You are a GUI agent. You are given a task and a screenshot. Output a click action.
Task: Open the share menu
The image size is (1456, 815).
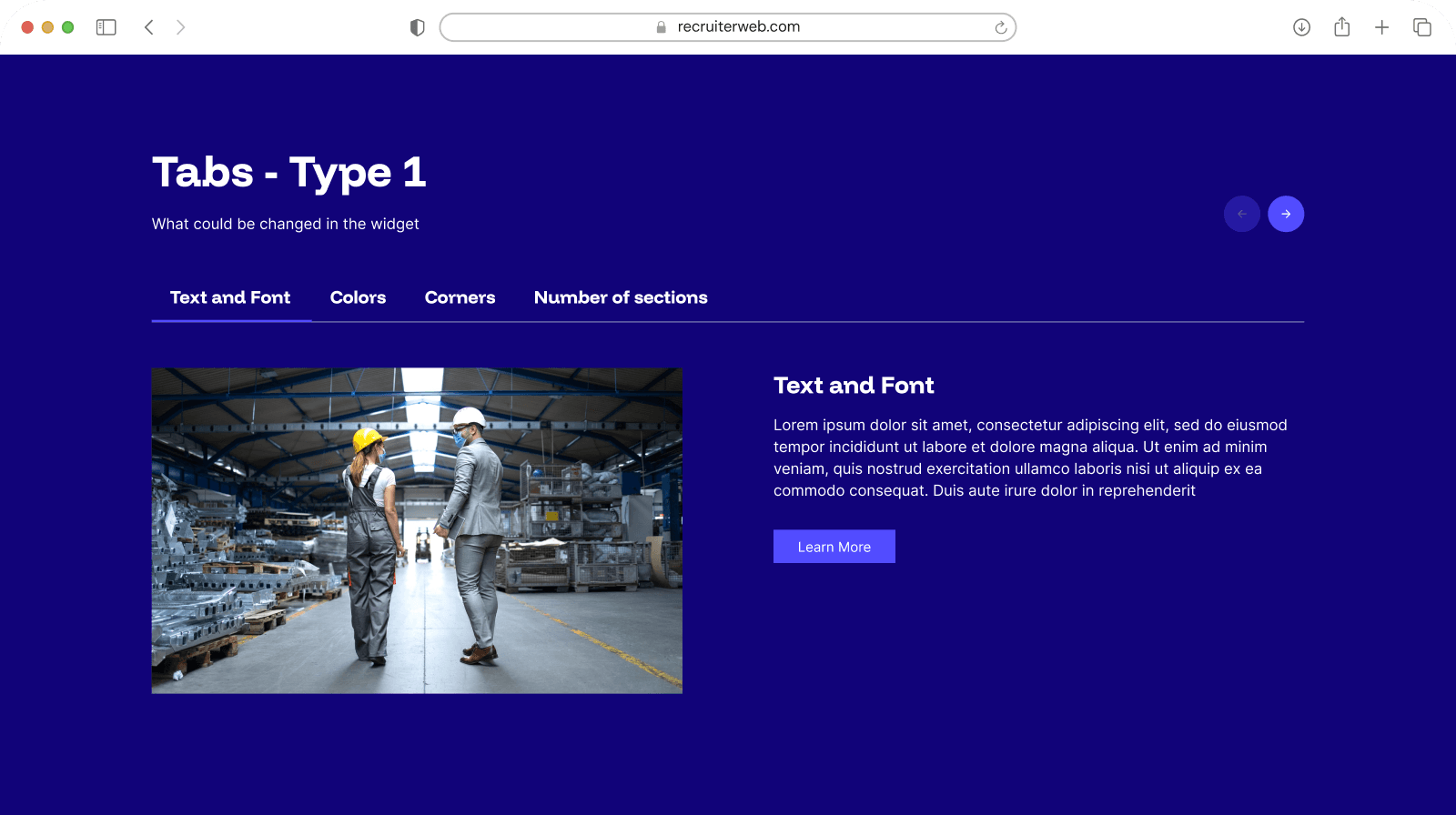pos(1341,27)
